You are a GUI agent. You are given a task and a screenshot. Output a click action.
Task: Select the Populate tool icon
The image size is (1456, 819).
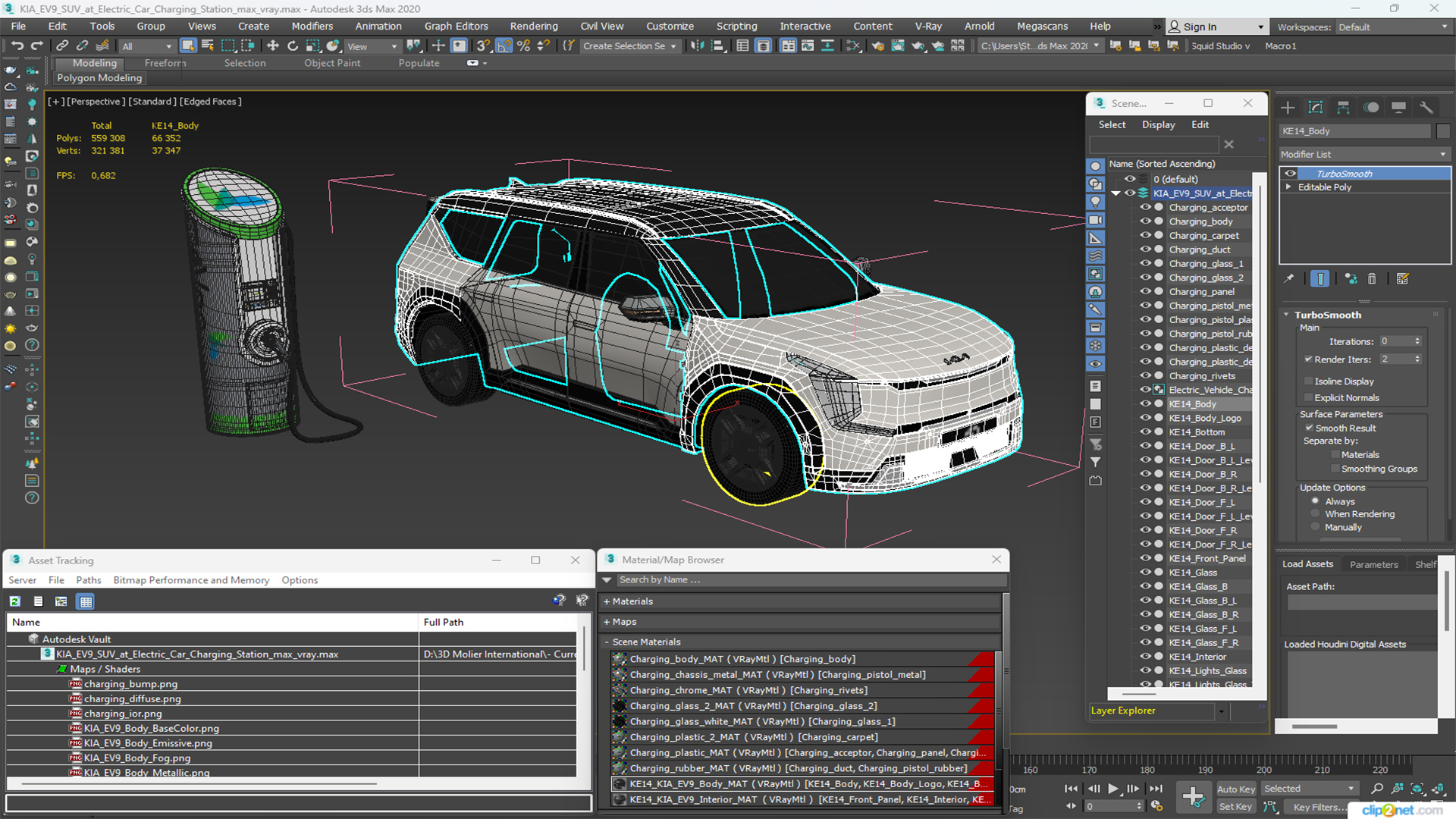click(x=419, y=63)
